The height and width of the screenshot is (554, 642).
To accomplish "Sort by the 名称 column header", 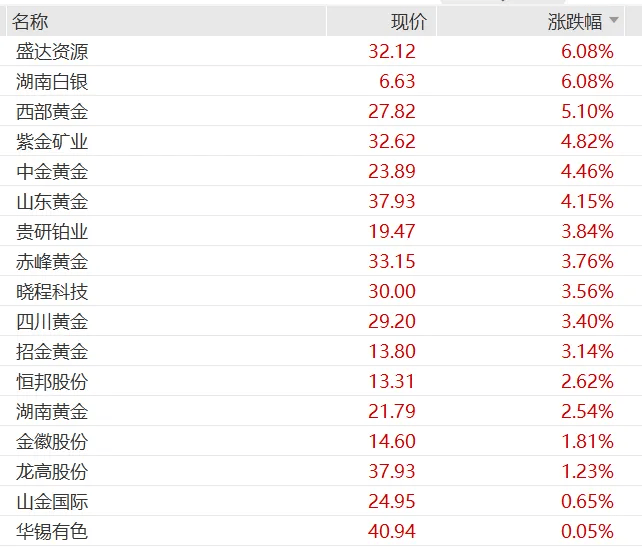I will pos(30,21).
